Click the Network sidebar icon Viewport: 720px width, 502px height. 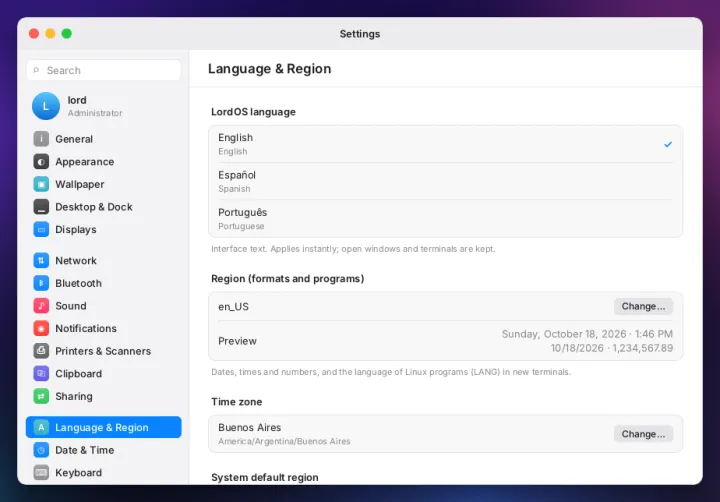tap(41, 260)
